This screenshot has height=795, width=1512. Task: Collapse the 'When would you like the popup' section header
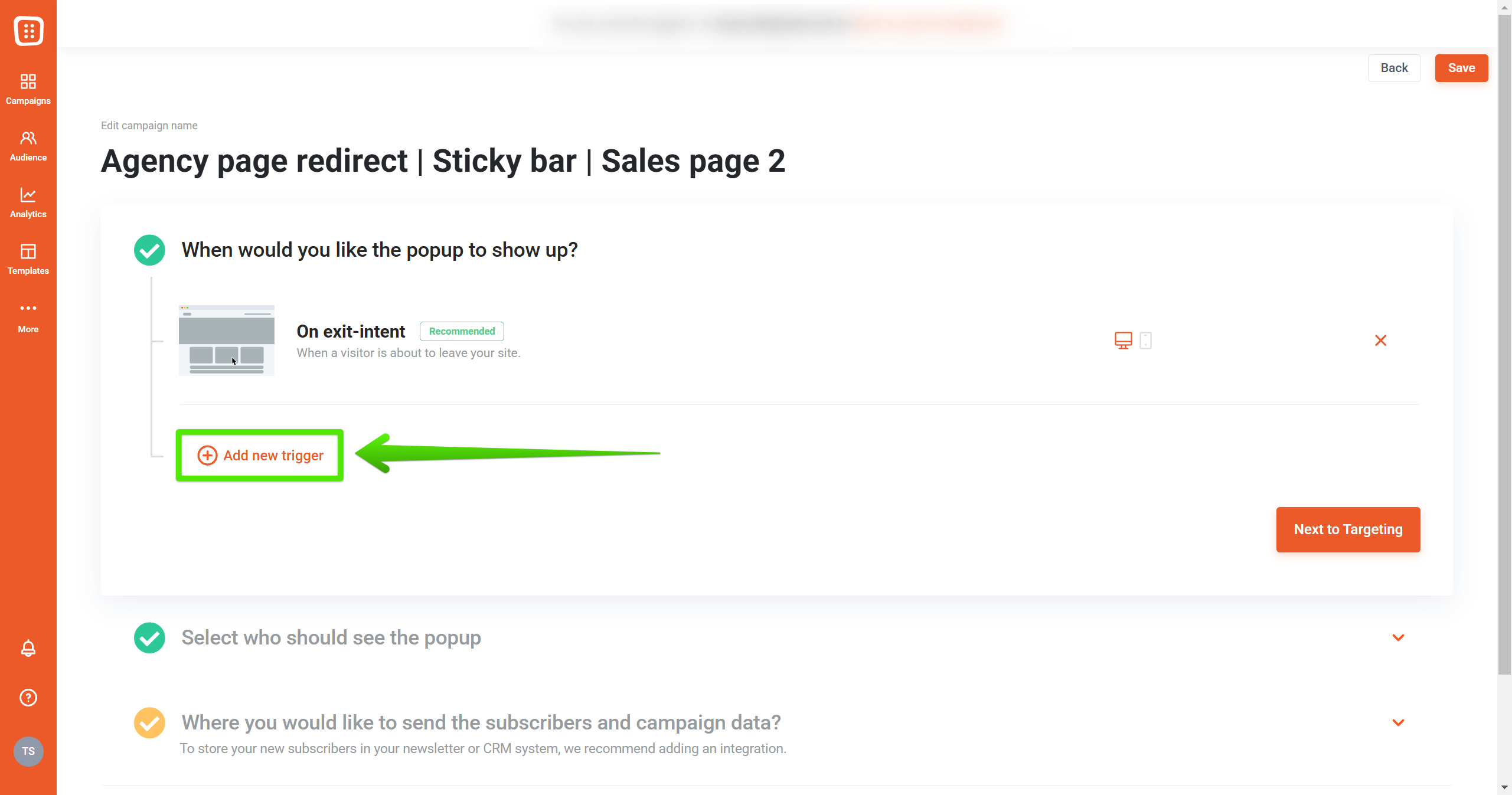(x=379, y=250)
